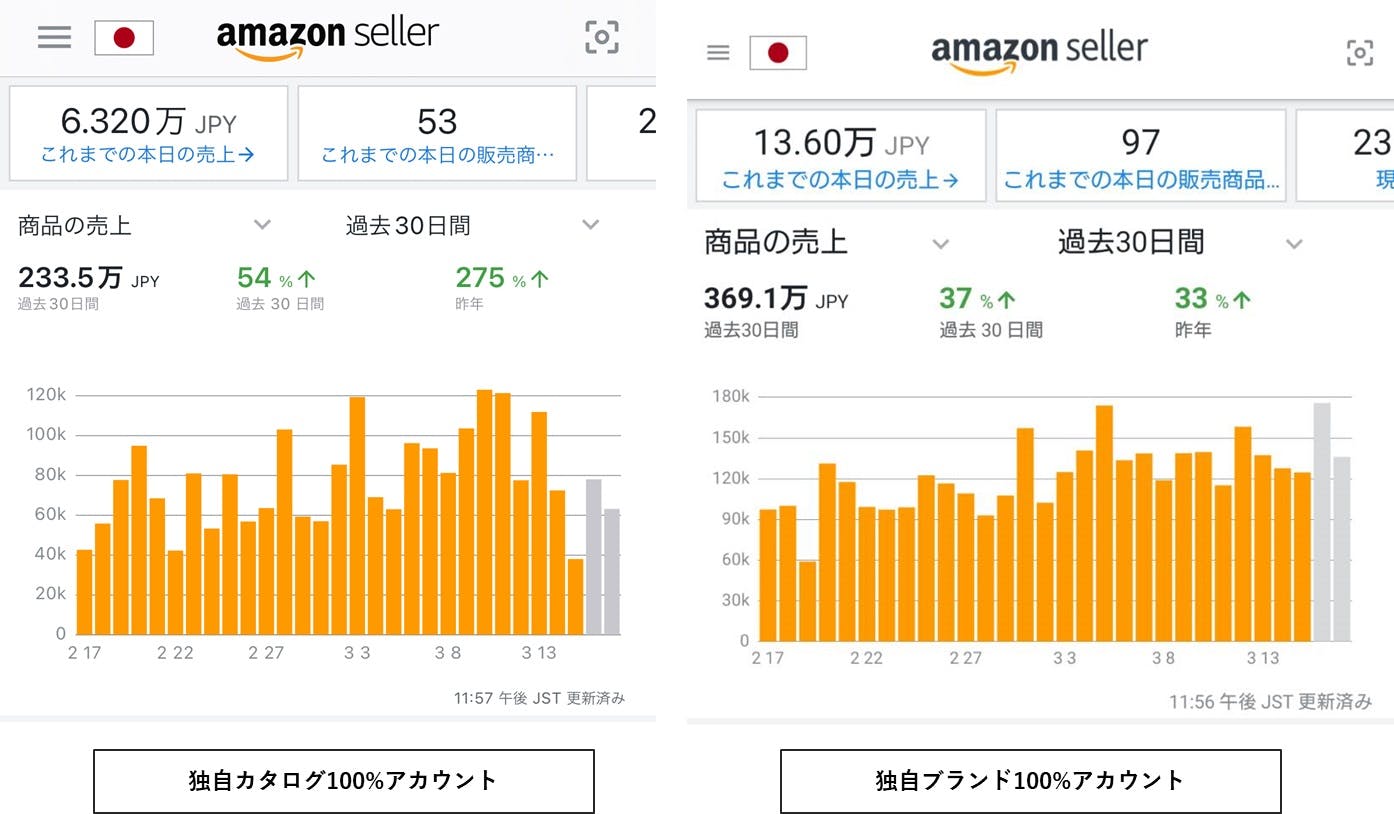The width and height of the screenshot is (1394, 814).
Task: Click the right amazon seller logo
Action: 1039,52
